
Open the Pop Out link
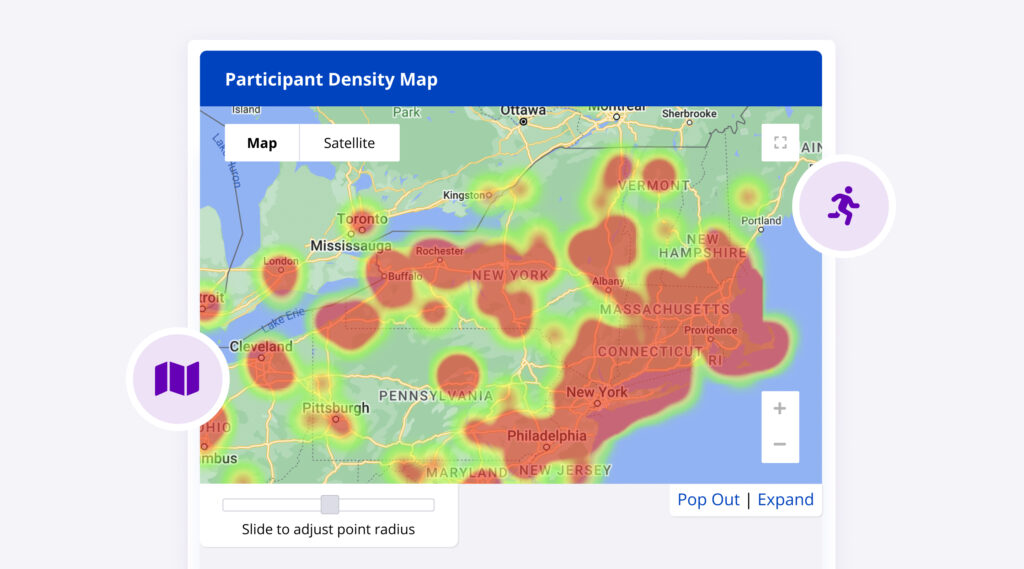tap(708, 500)
